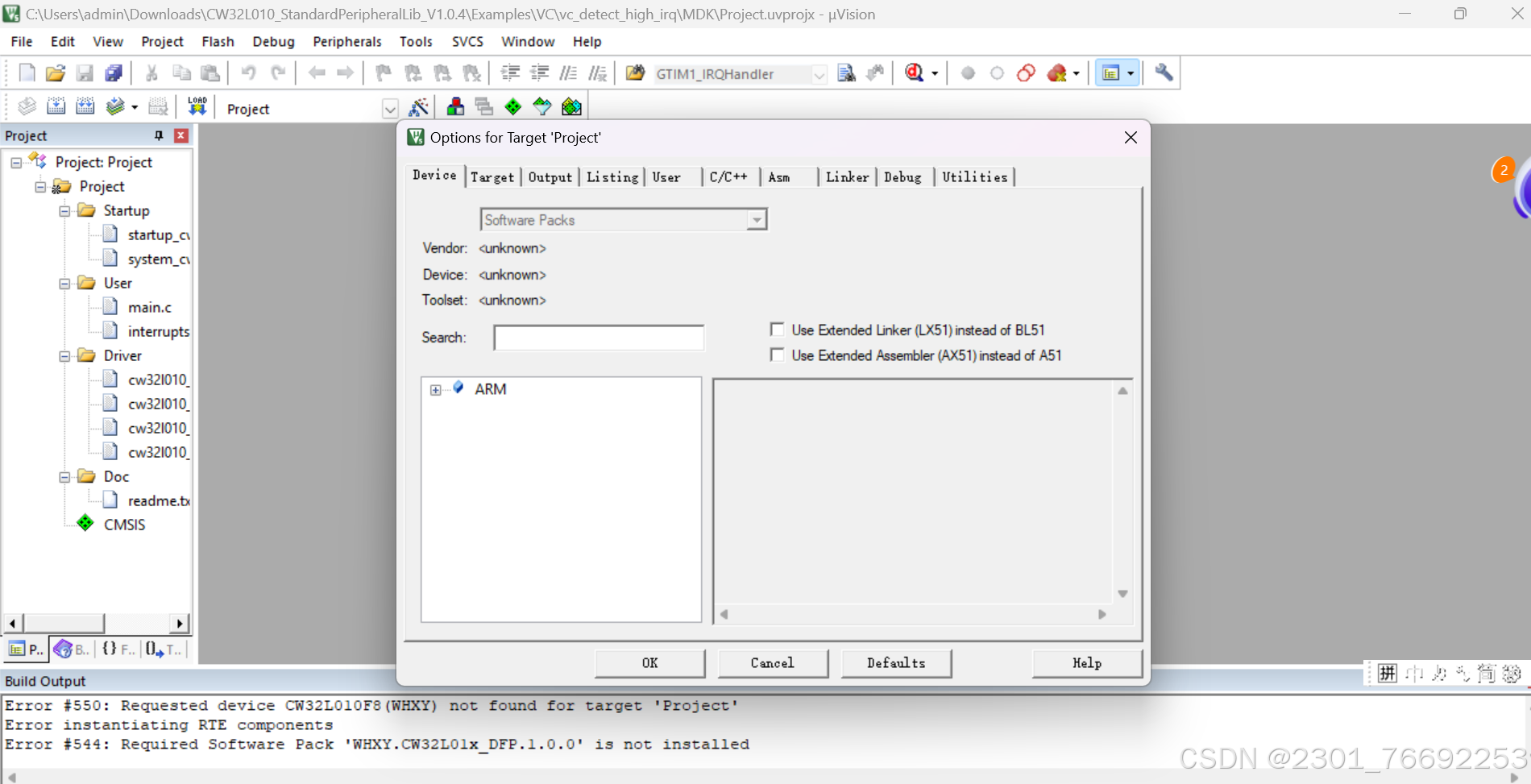This screenshot has width=1531, height=784.
Task: Start the Debug session magnifier icon
Action: 914,73
